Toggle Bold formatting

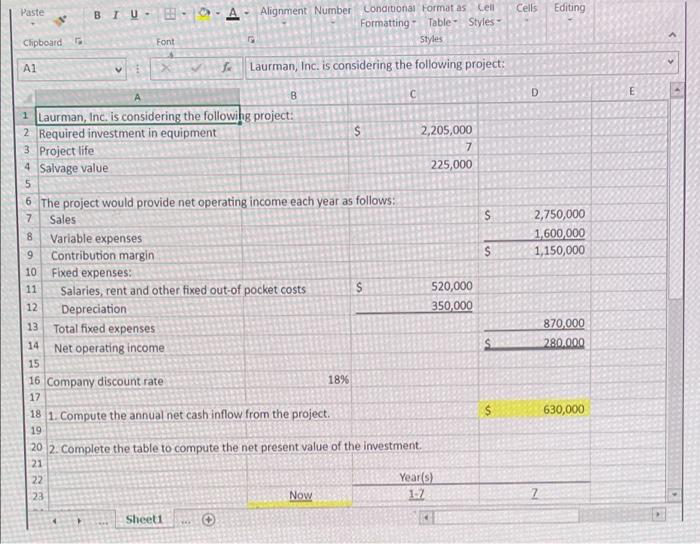click(97, 15)
